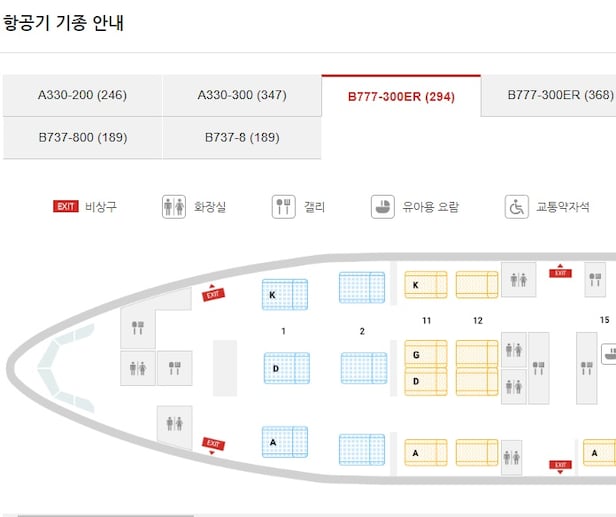The height and width of the screenshot is (517, 616).
Task: Select yellow seat G in row 11
Action: click(425, 355)
